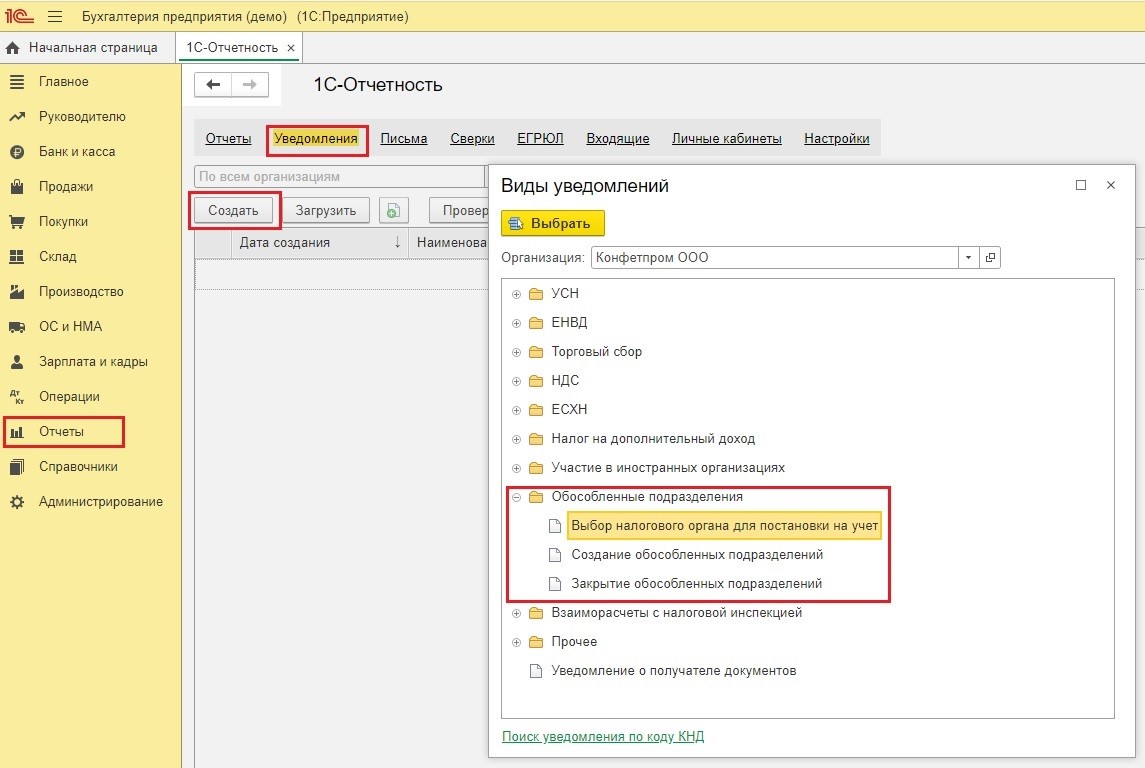The height and width of the screenshot is (768, 1145).
Task: Open the hamburger main menu icon
Action: [x=55, y=17]
